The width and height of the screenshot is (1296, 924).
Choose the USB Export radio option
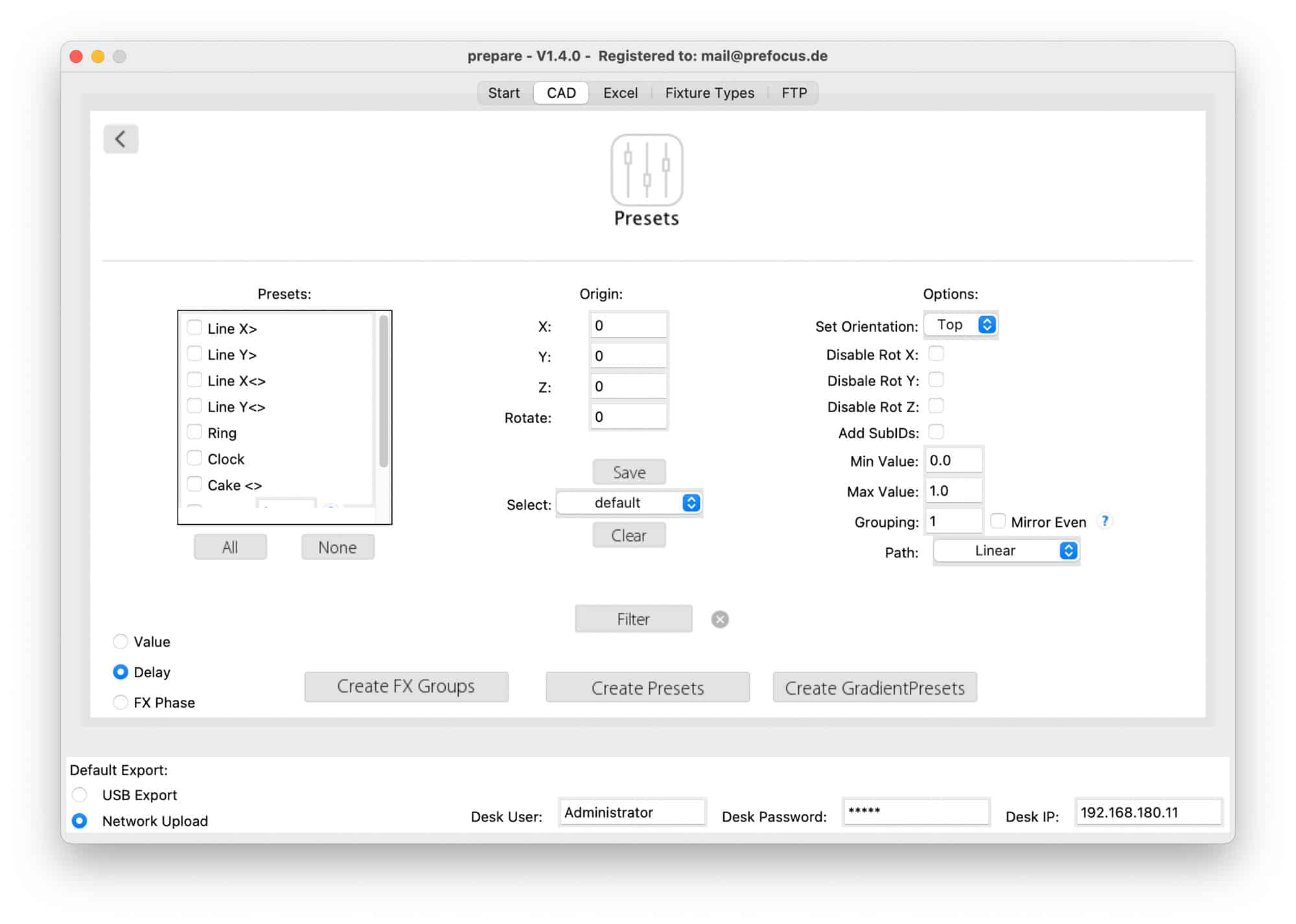(x=80, y=794)
